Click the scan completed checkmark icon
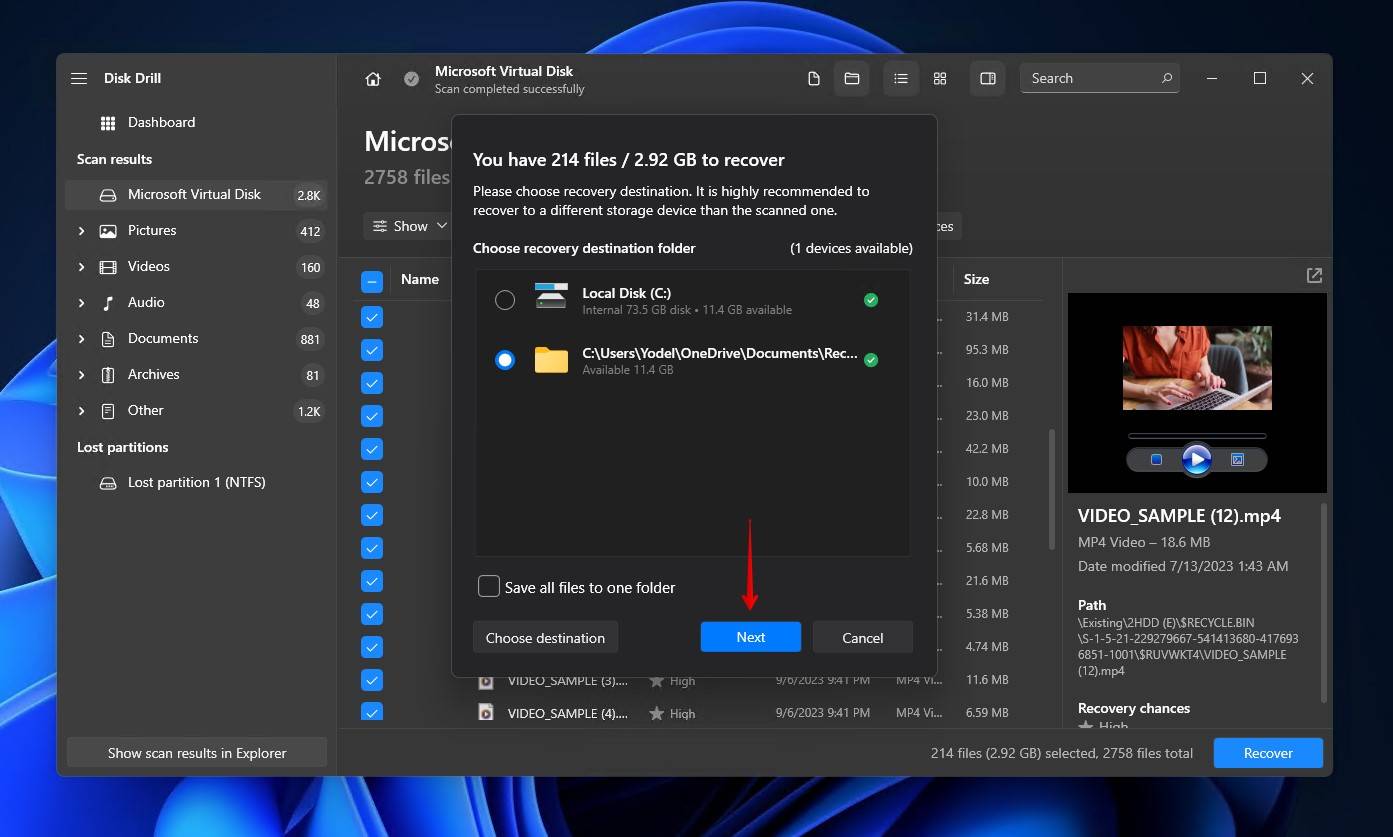 [x=411, y=79]
